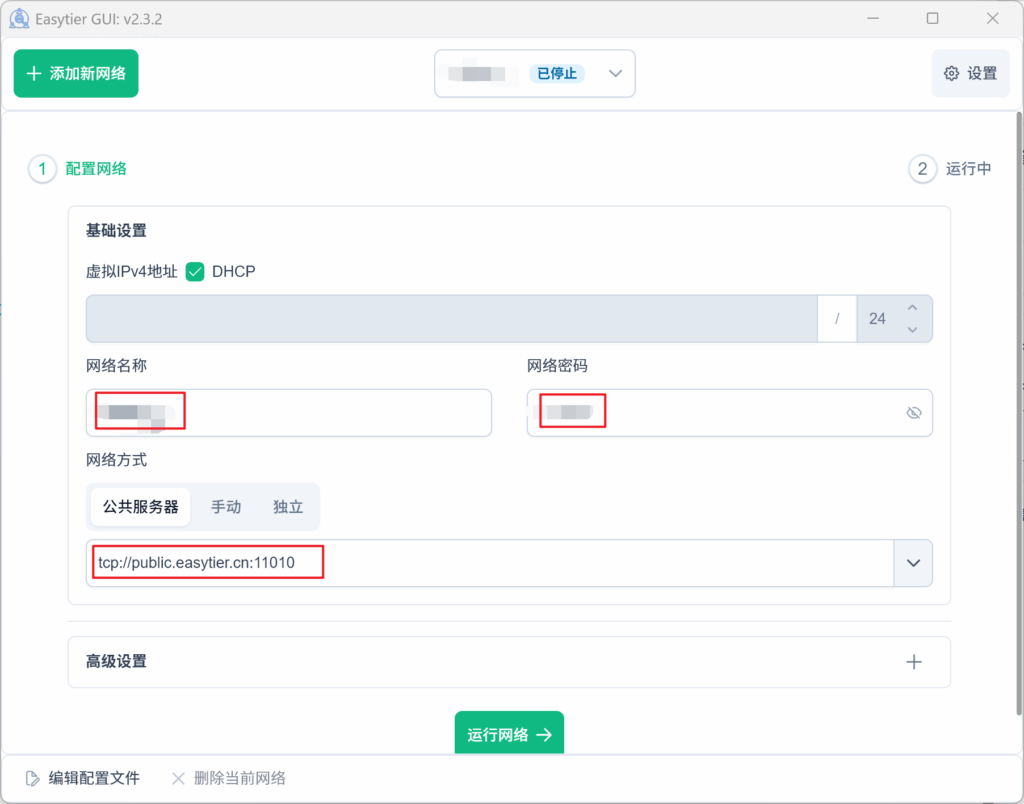Increase the subnet mask value
The width and height of the screenshot is (1024, 804).
912,308
